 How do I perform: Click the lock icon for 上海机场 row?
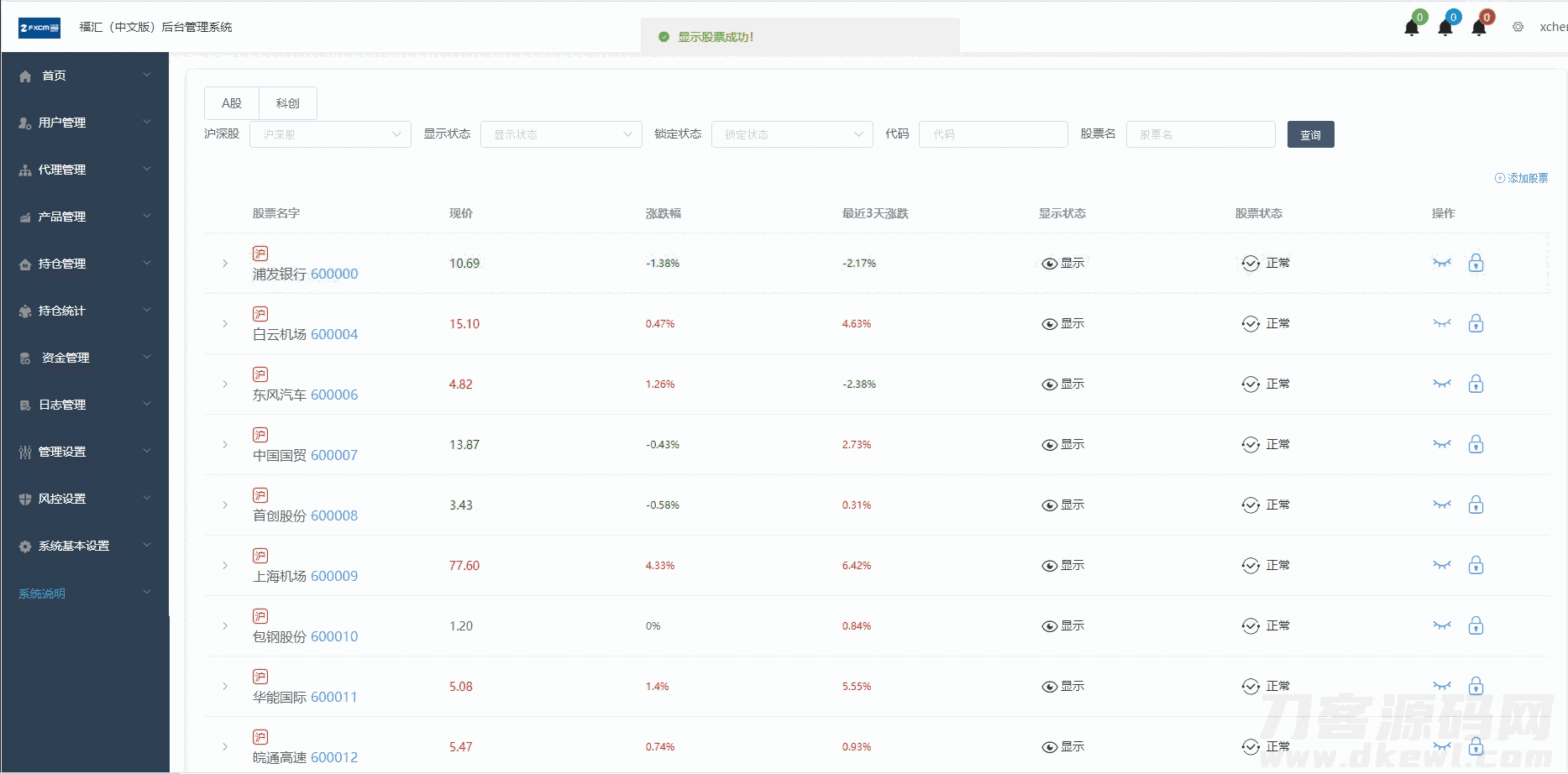point(1476,566)
